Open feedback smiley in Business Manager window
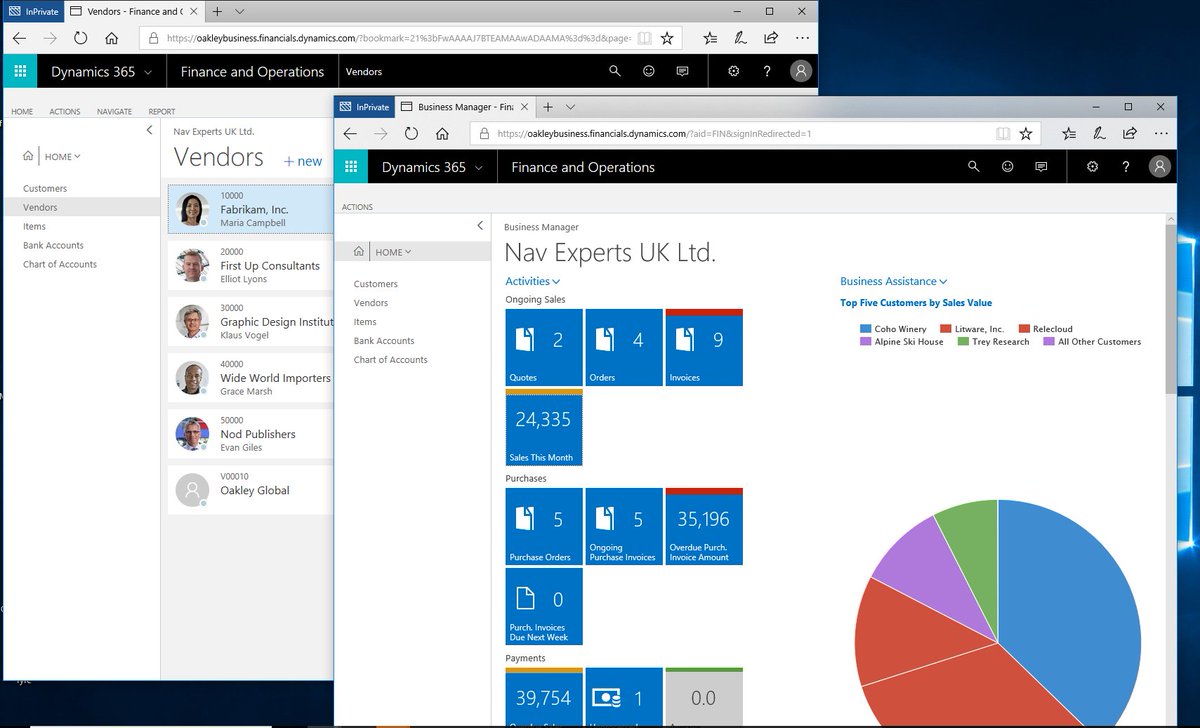The width and height of the screenshot is (1200, 728). 1007,167
